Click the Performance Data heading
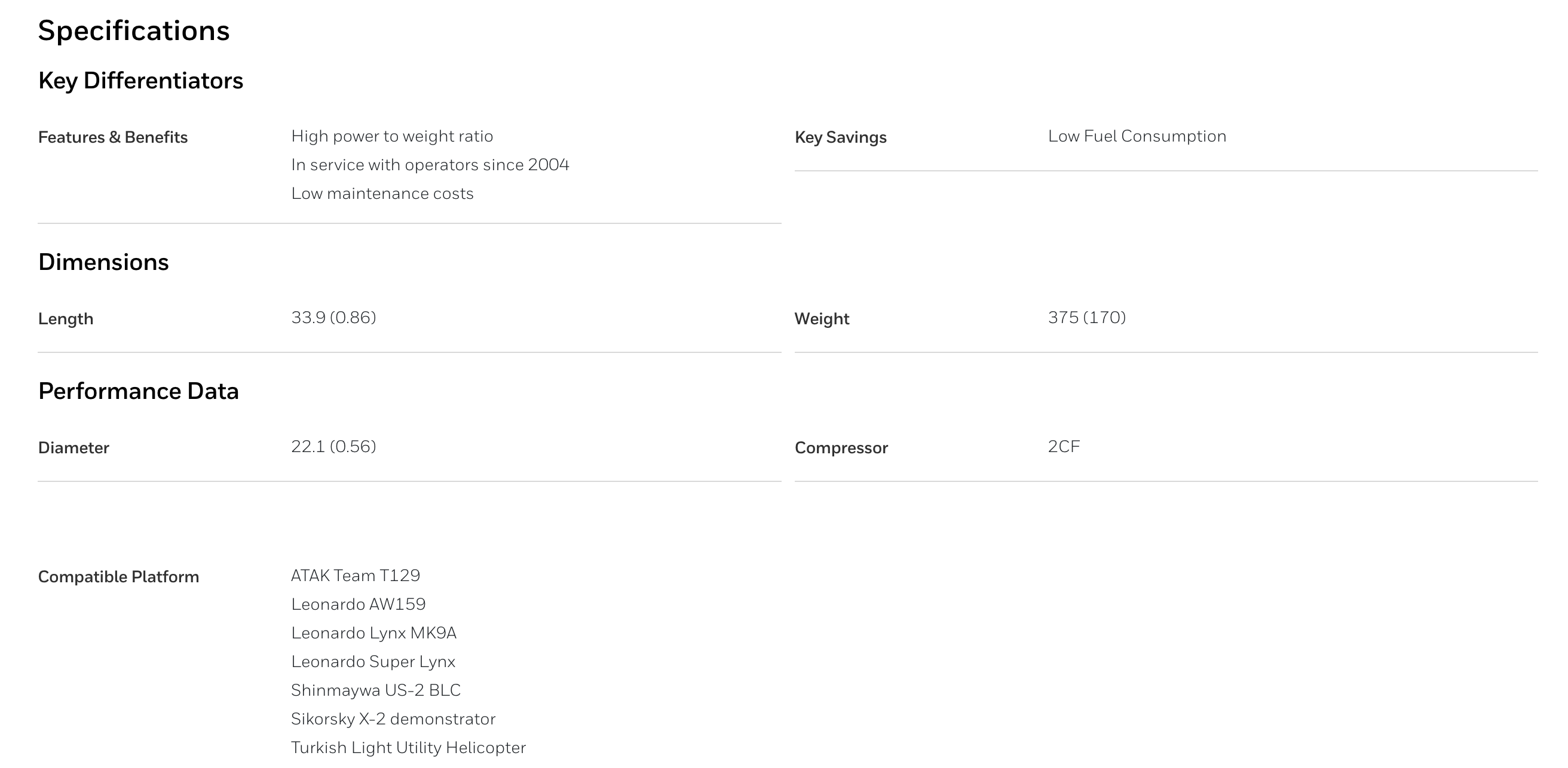The height and width of the screenshot is (768, 1568). click(x=138, y=391)
